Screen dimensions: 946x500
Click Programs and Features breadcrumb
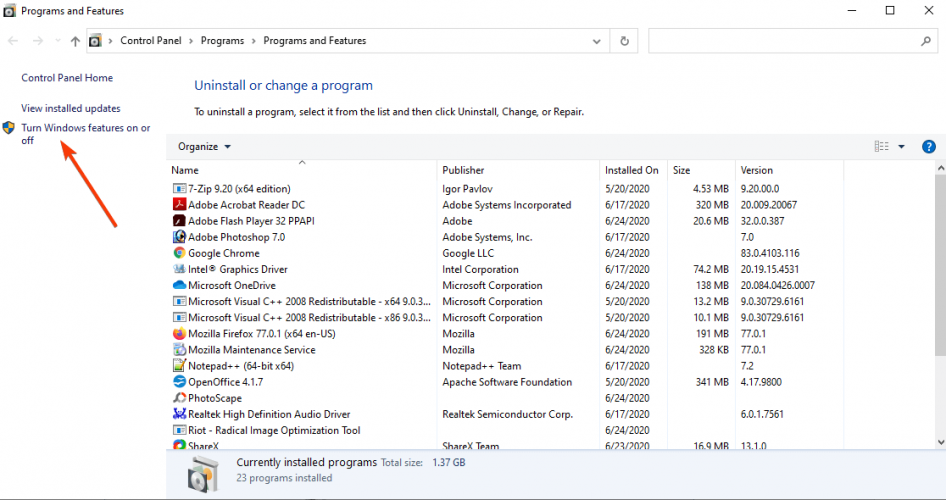314,41
